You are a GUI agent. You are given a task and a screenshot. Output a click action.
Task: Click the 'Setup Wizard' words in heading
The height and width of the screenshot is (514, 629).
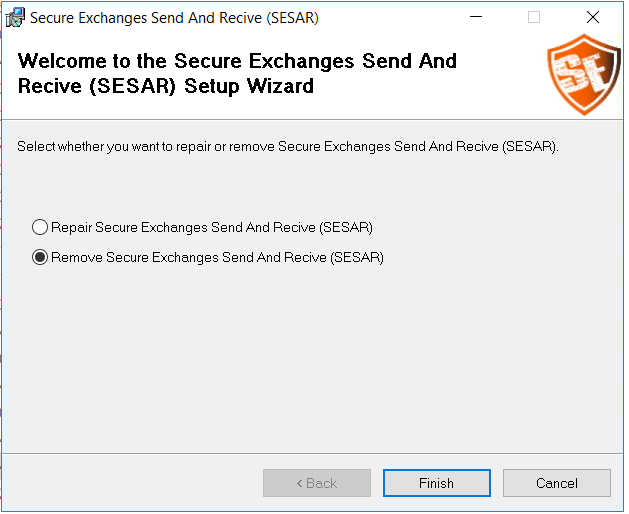pos(249,86)
